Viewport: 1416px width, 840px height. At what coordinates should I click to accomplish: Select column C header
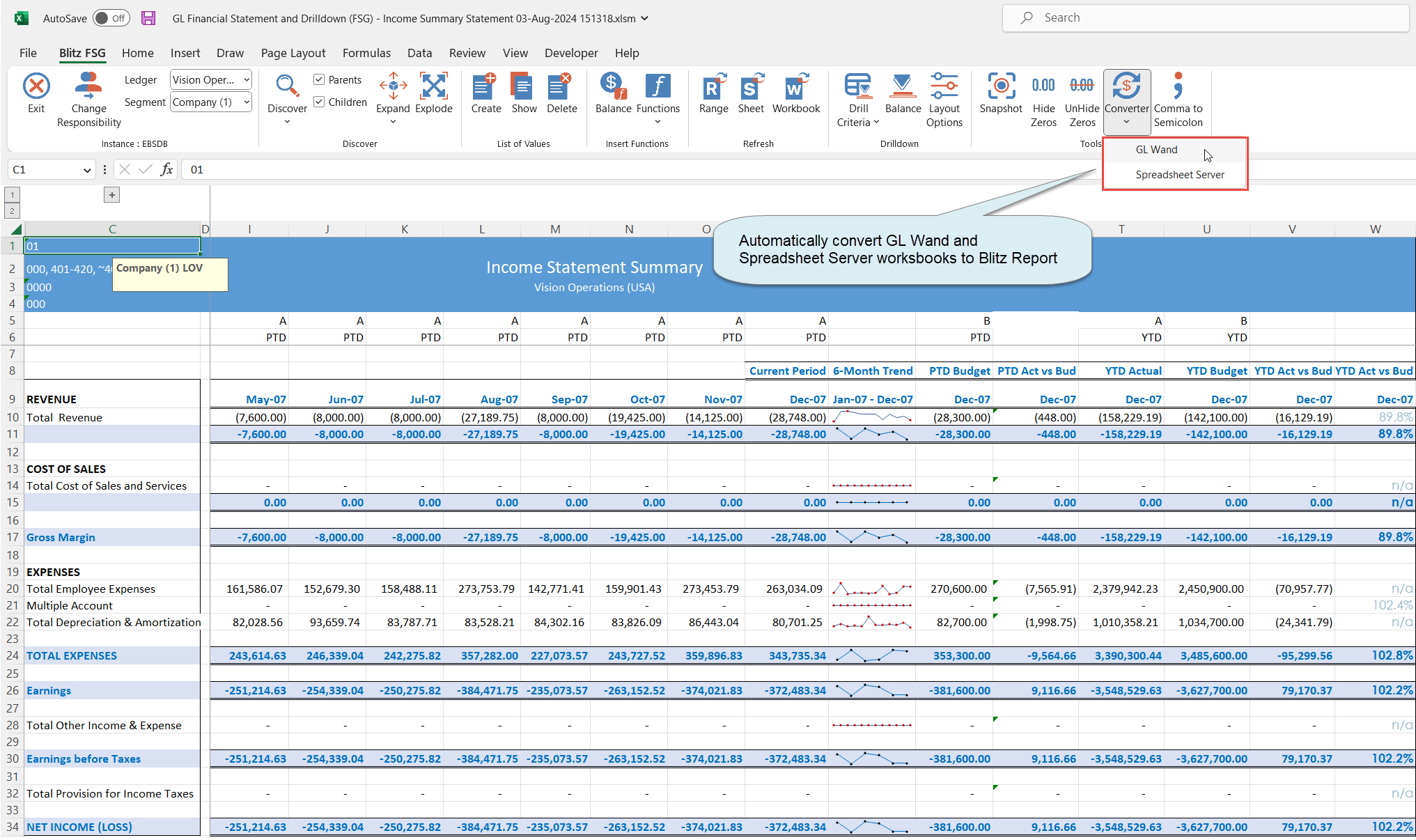[112, 229]
